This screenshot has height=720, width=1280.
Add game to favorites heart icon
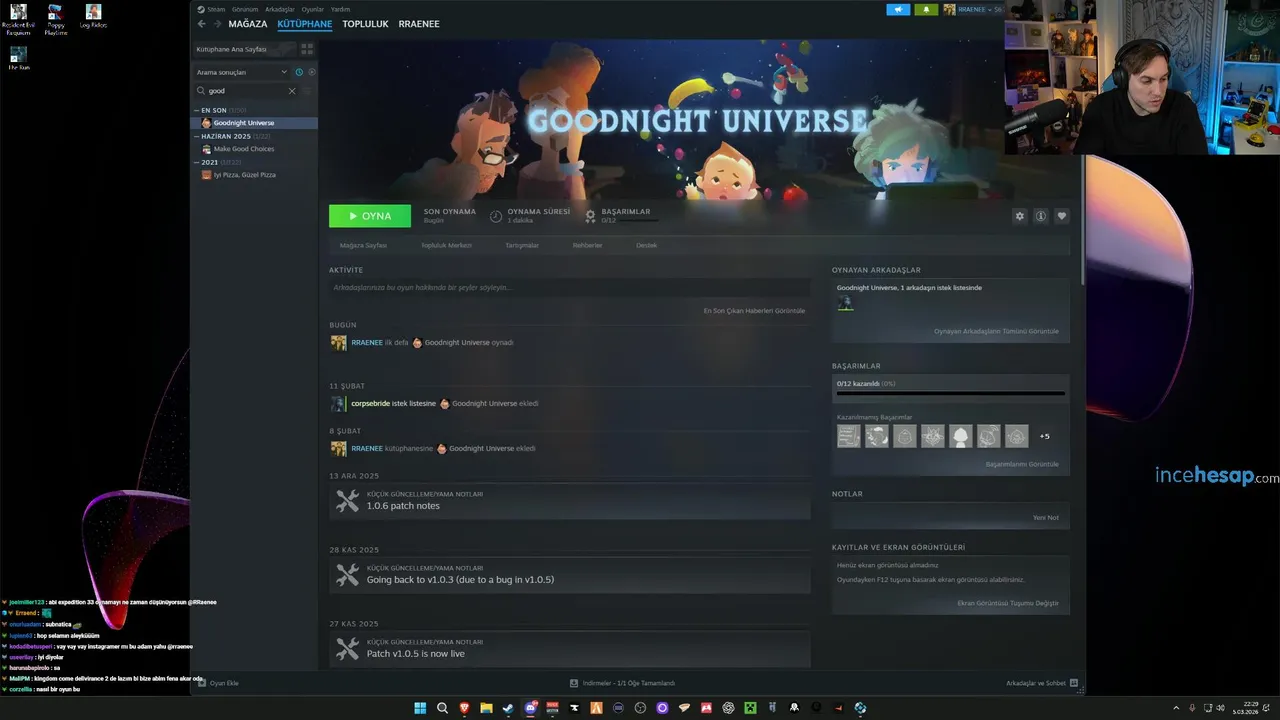pyautogui.click(x=1061, y=216)
